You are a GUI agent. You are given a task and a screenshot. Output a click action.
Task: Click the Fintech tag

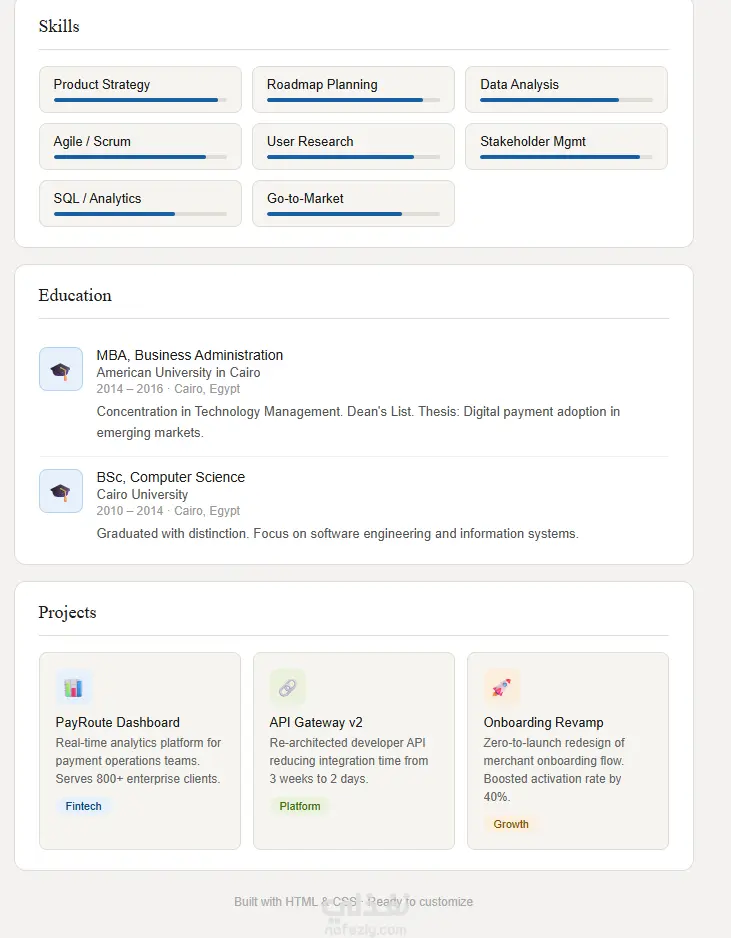click(x=83, y=806)
